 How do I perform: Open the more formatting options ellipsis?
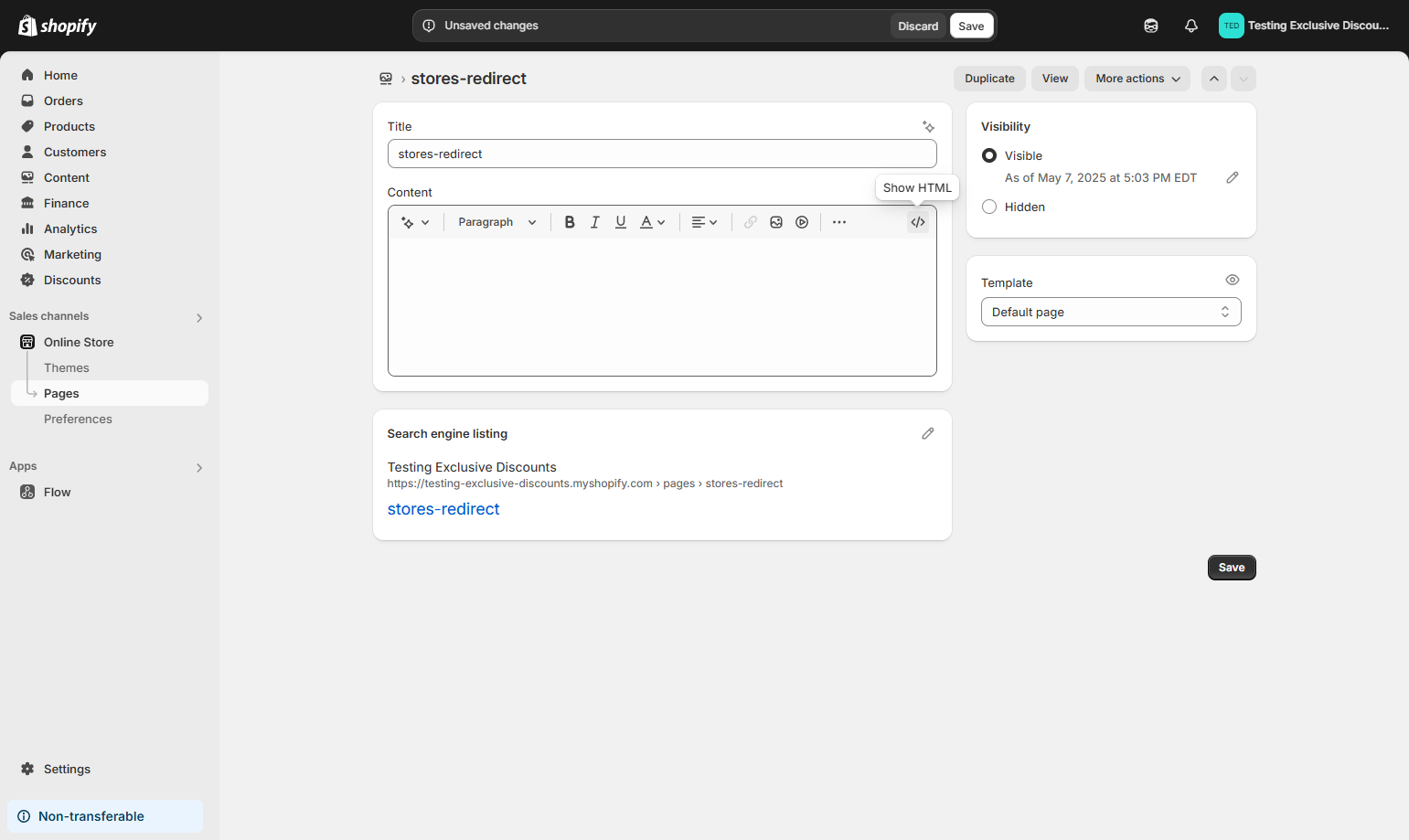(x=839, y=222)
